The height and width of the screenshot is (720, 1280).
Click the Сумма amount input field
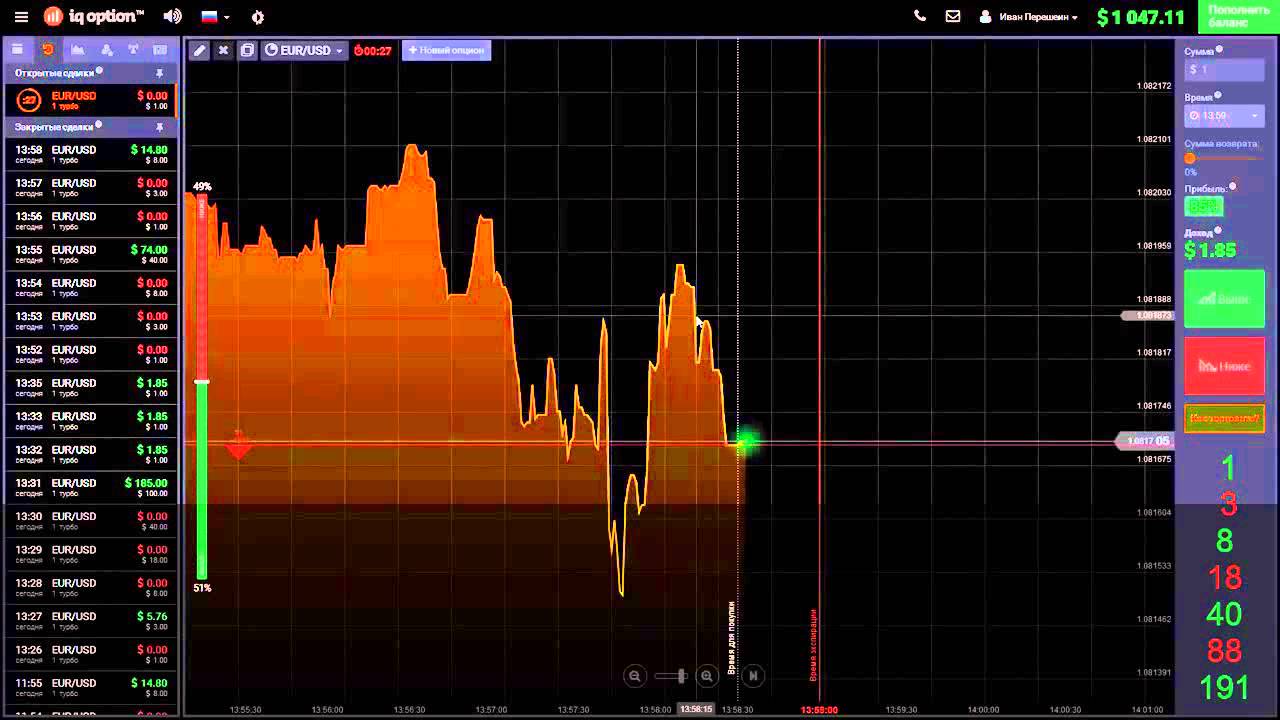[1225, 69]
